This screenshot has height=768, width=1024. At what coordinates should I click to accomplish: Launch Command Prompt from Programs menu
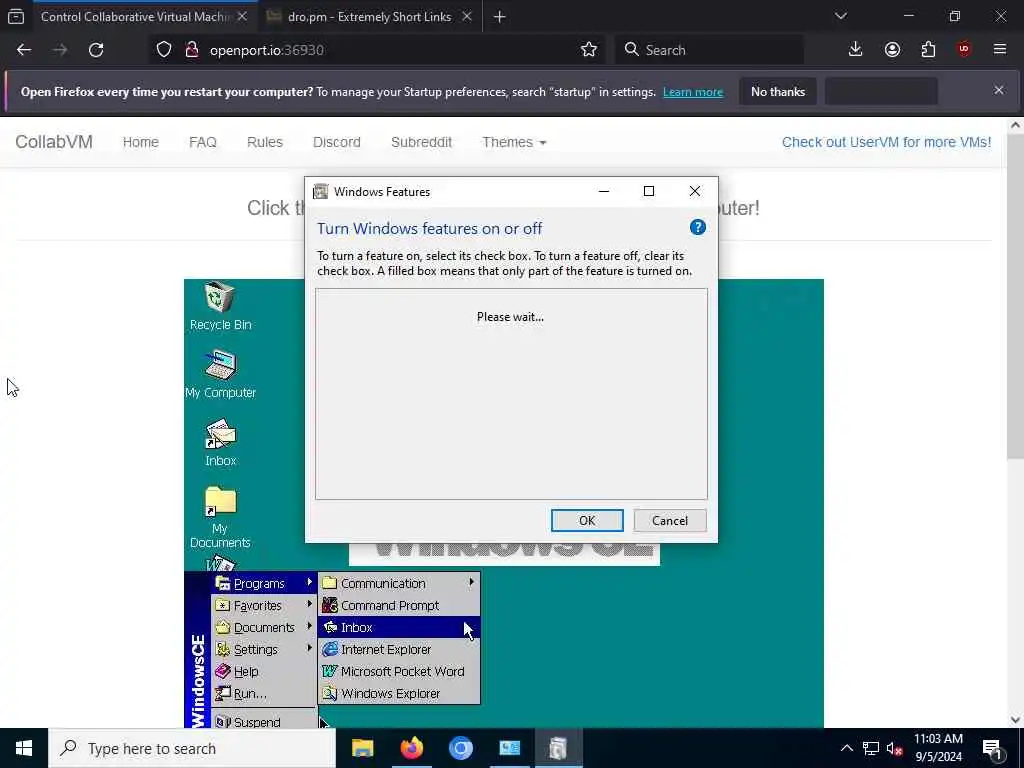[x=399, y=605]
